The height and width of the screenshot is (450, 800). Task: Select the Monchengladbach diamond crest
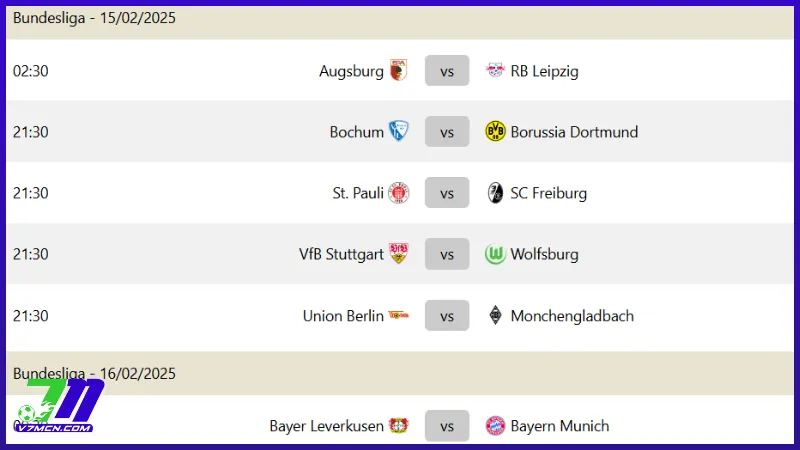(495, 315)
